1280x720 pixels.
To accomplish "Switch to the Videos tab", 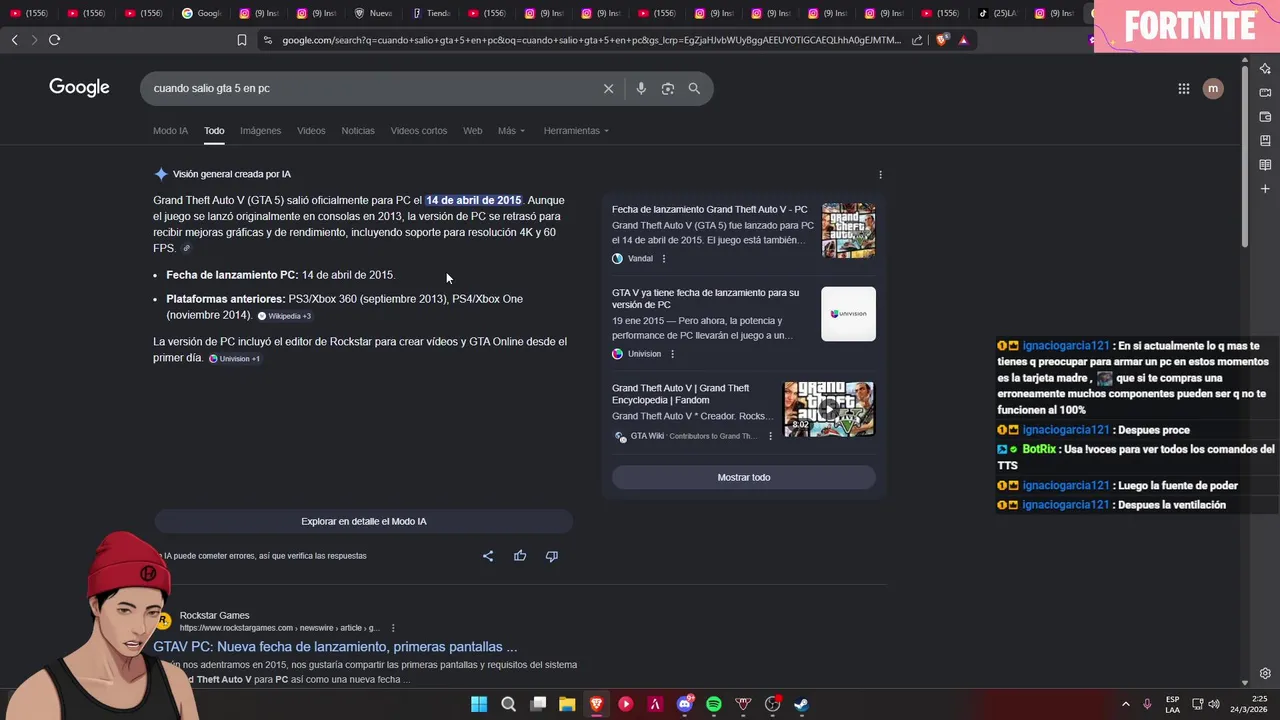I will (311, 131).
